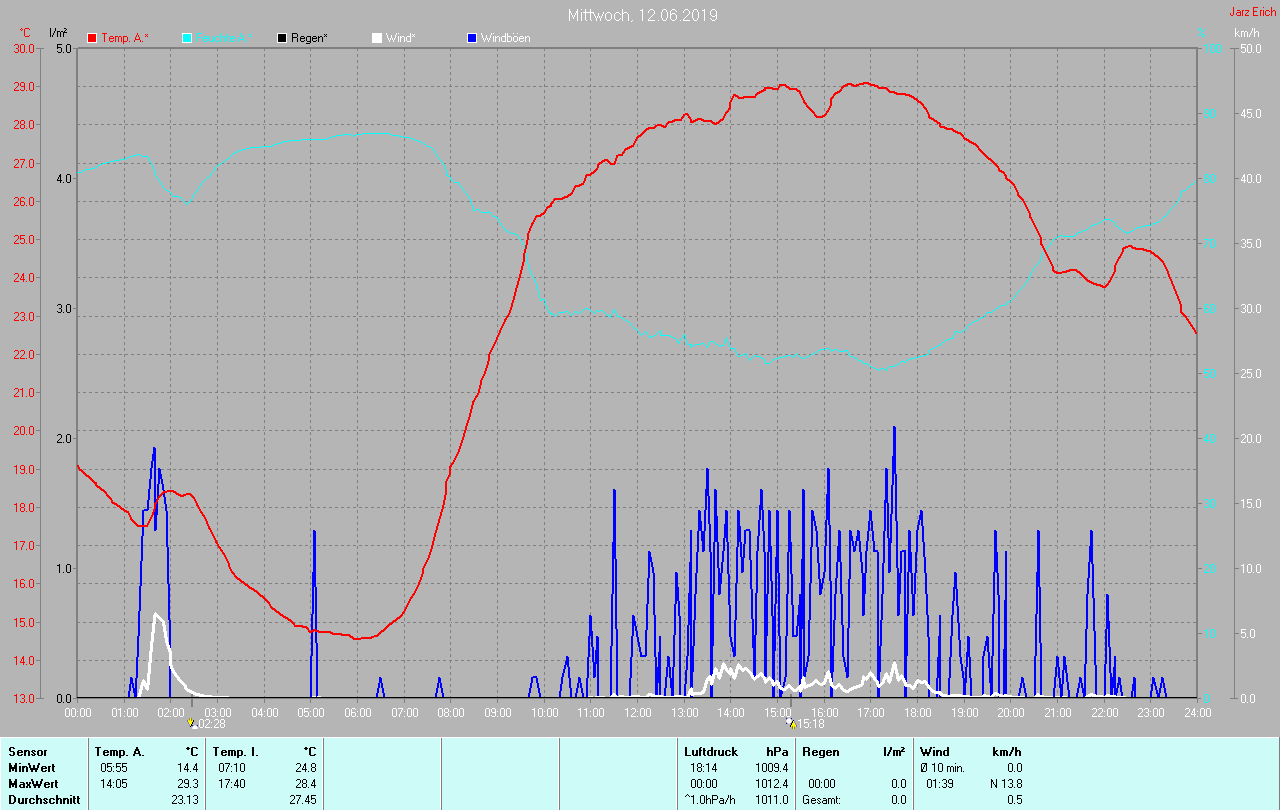The image size is (1280, 810).
Task: Select the Temp. I. column header
Action: click(x=235, y=751)
